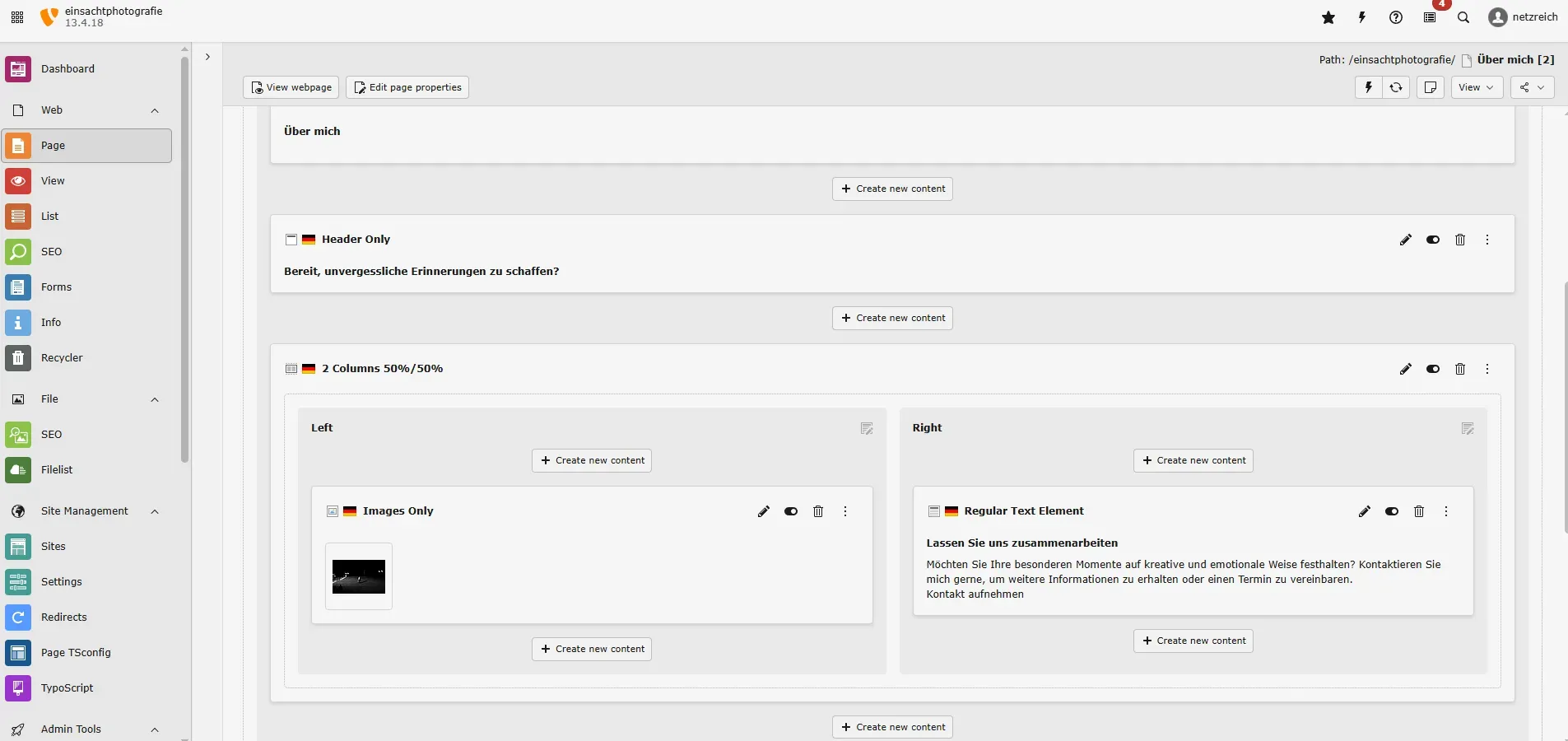Edit Left column contents icon

point(867,429)
